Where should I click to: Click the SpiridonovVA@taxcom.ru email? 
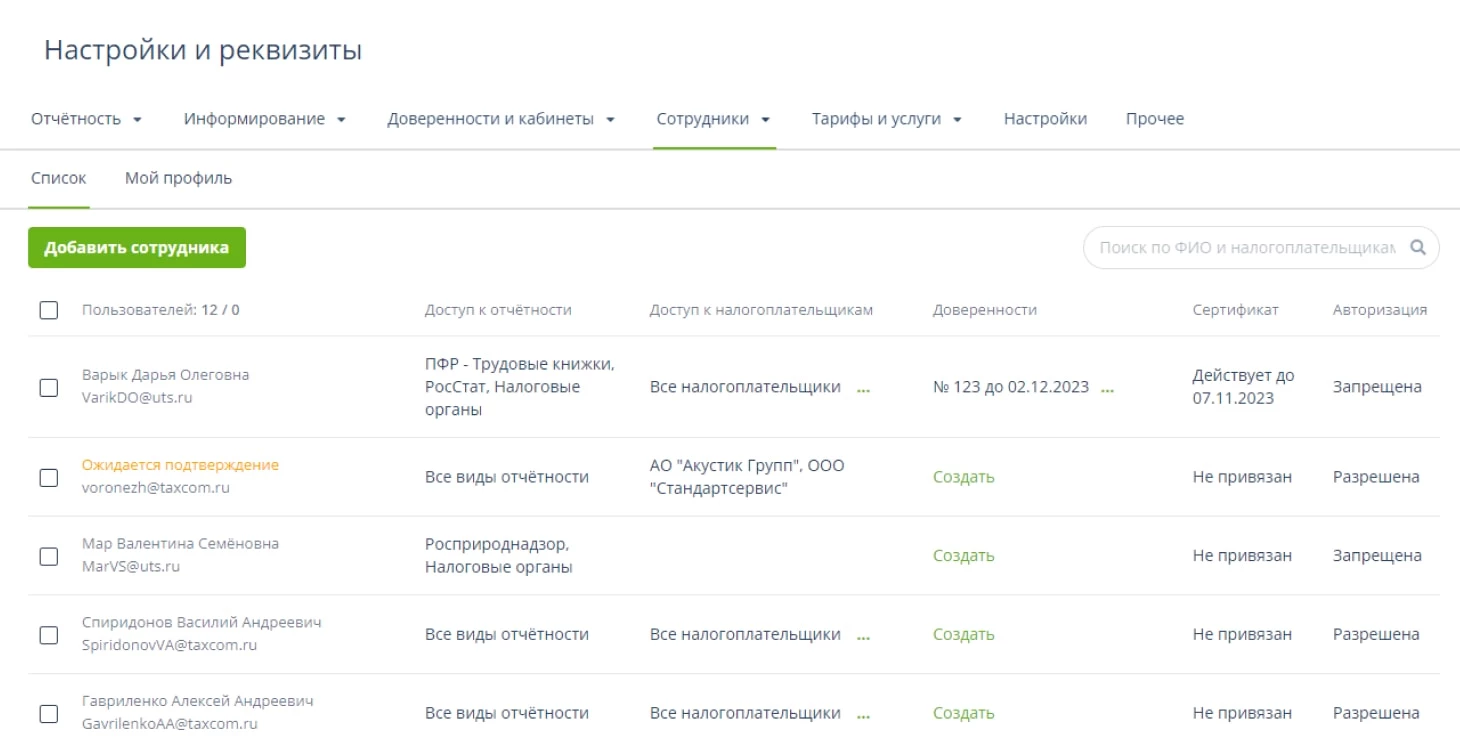click(169, 645)
